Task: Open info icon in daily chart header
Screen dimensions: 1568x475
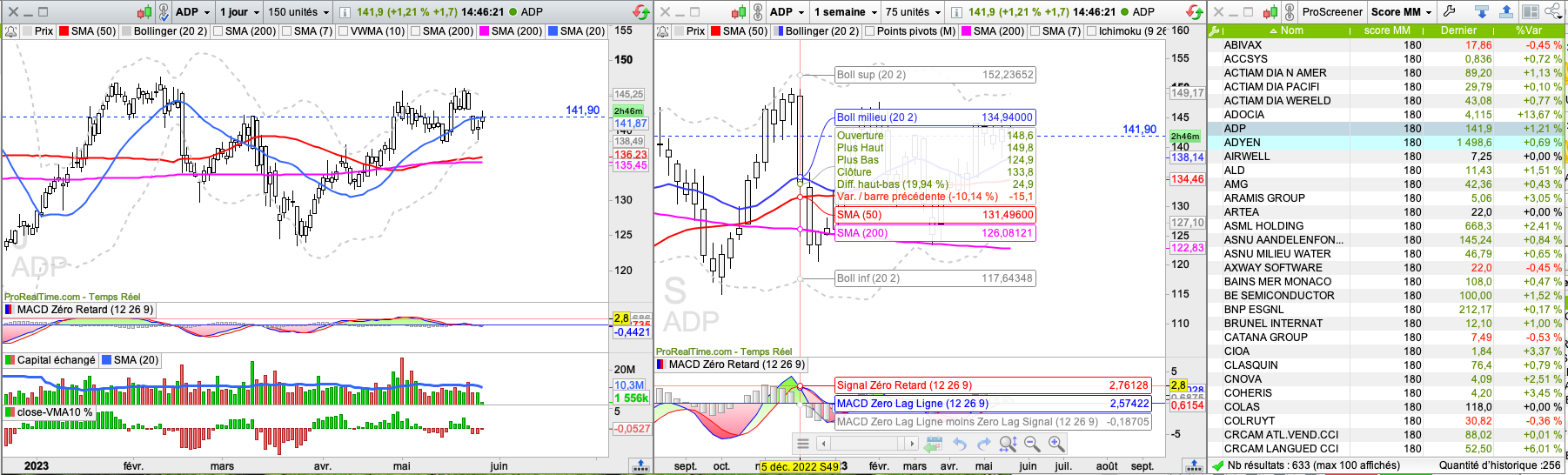Action: [345, 12]
